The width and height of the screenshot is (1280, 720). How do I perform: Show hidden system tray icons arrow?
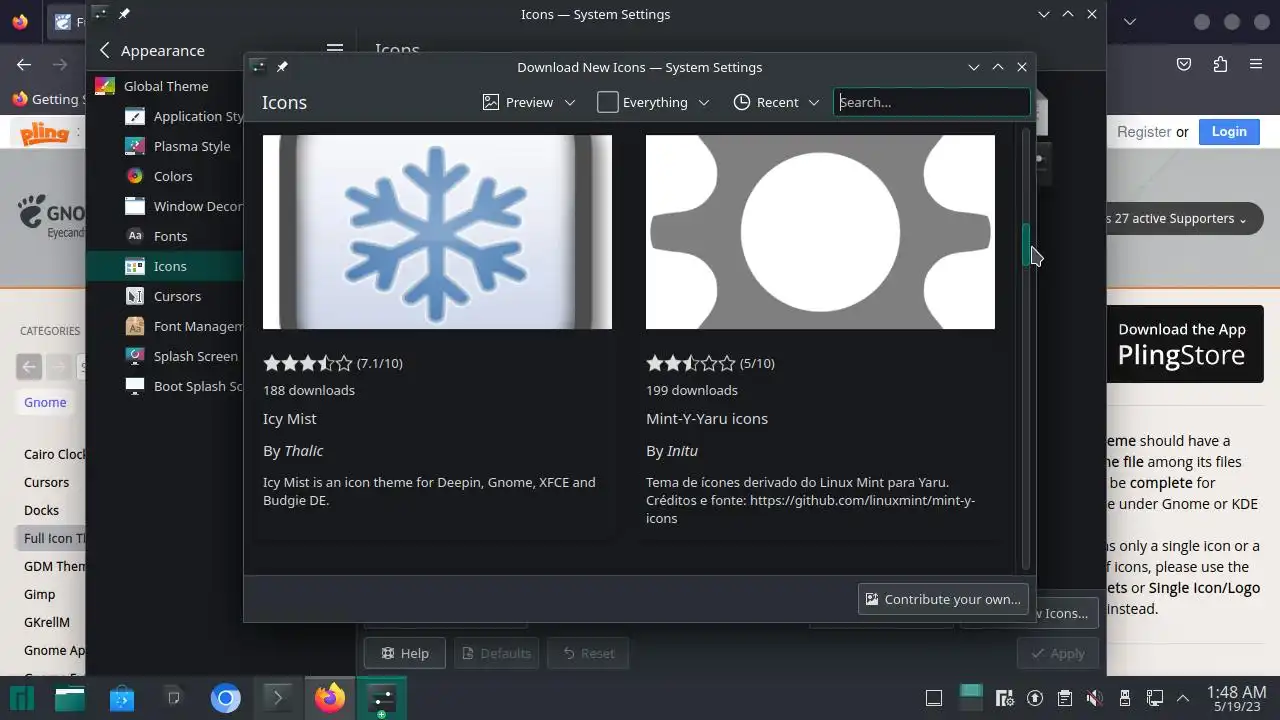[x=1183, y=698]
